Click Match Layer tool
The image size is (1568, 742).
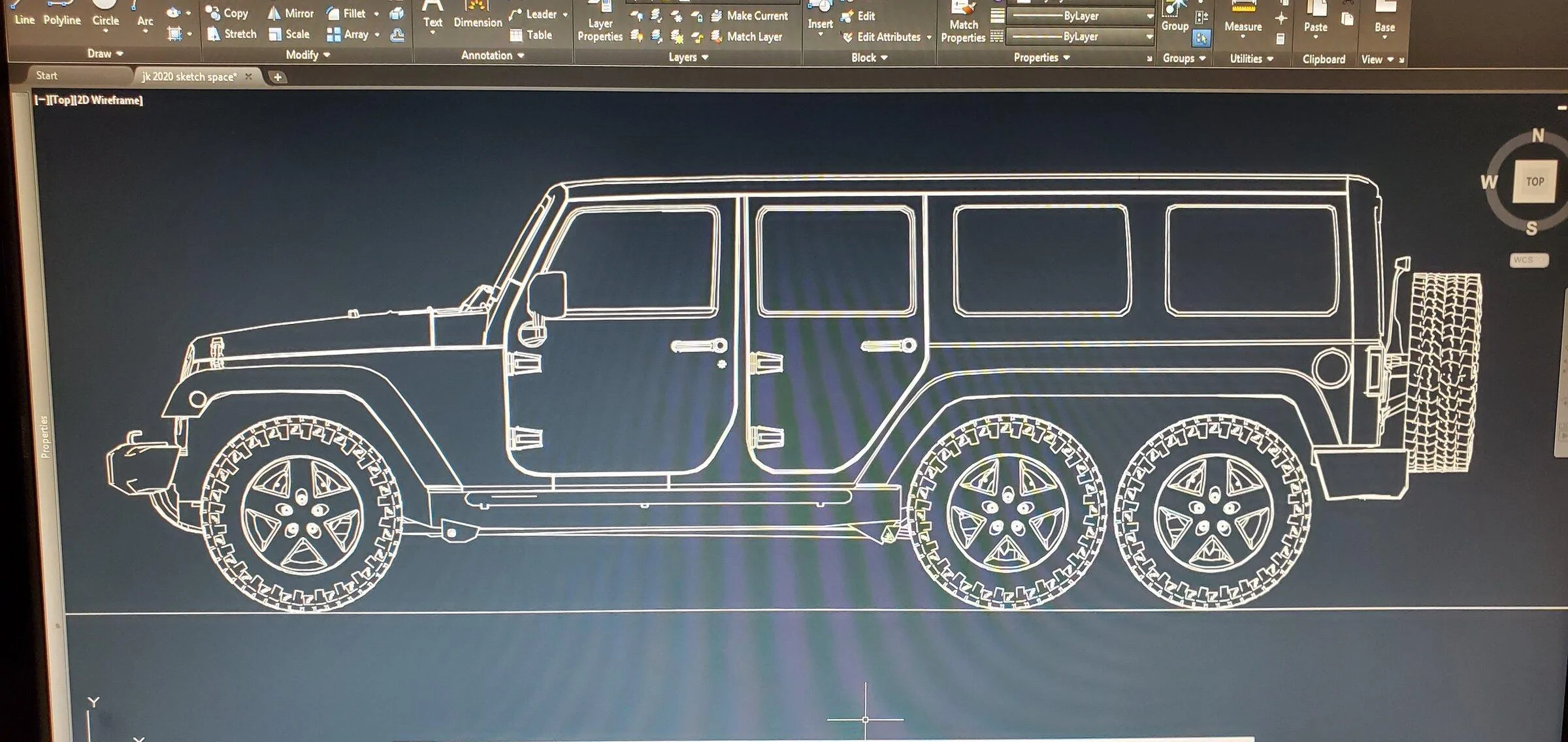point(746,37)
